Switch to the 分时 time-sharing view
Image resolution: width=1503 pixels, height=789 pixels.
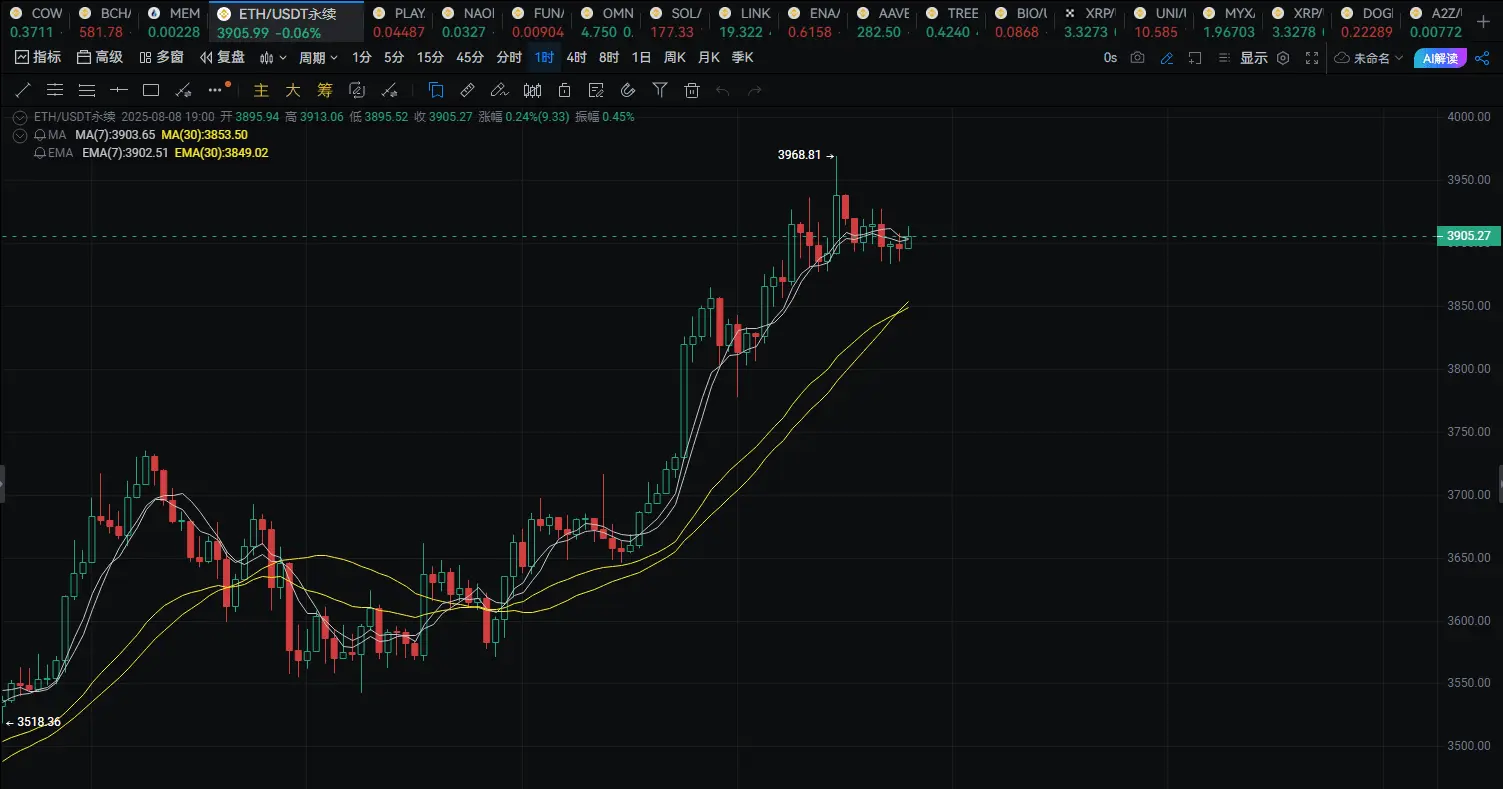pos(509,58)
